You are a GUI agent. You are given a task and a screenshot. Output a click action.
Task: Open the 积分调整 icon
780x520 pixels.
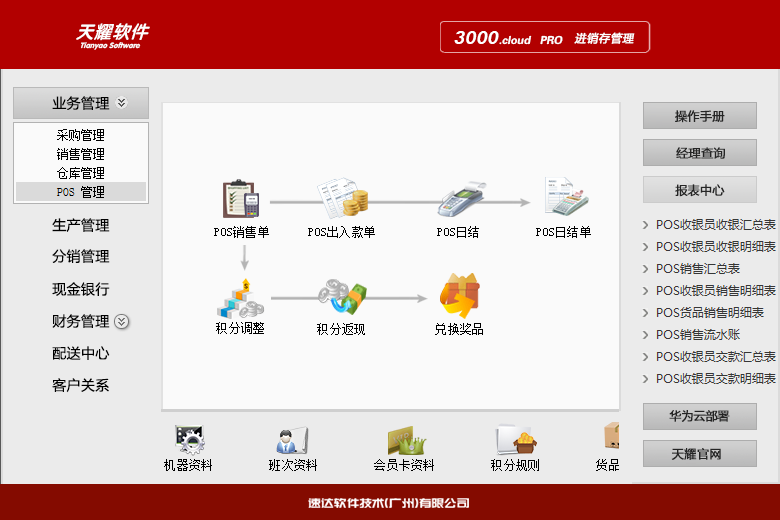coord(240,299)
